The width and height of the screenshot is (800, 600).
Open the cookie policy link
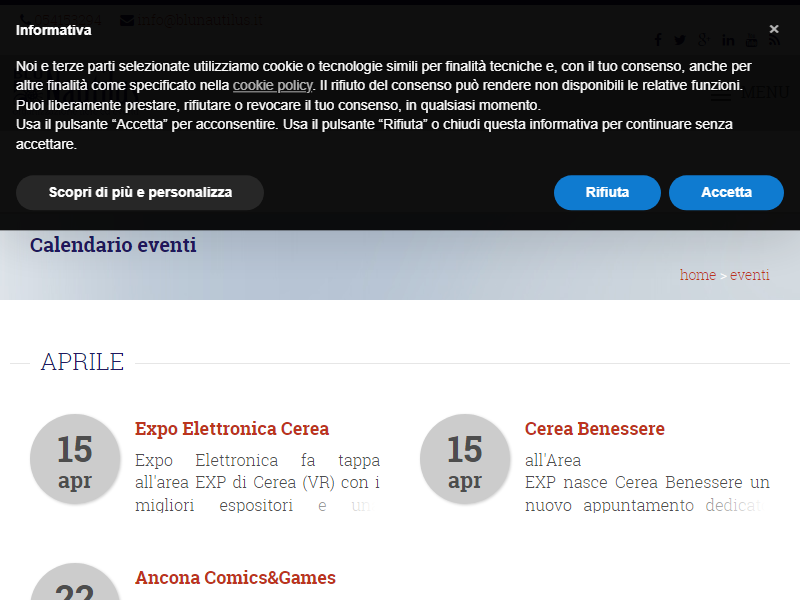272,85
